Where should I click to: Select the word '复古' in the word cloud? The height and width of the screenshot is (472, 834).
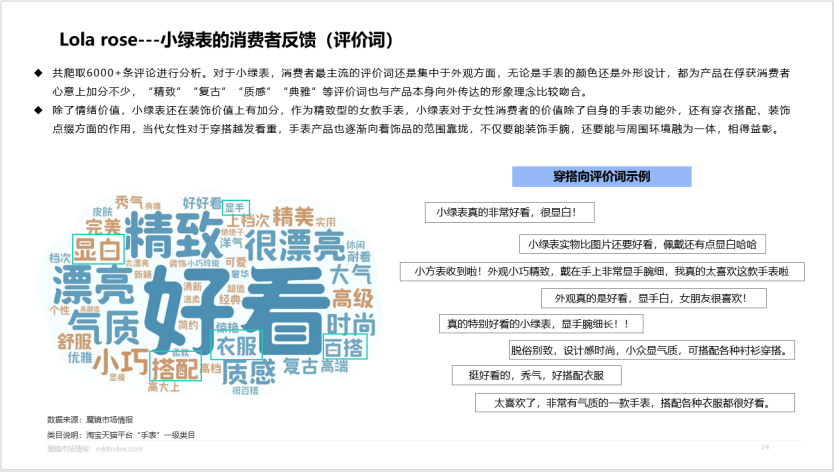[x=301, y=366]
